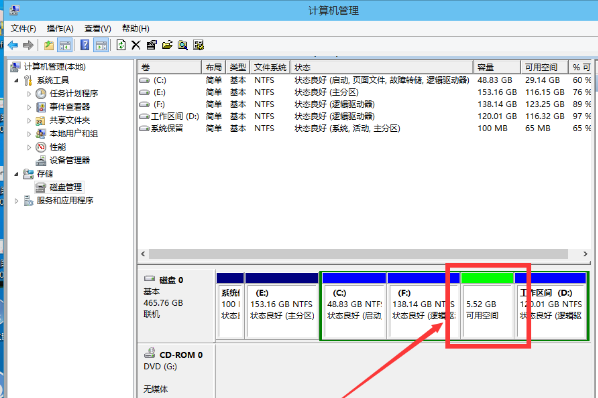Select the 5.52 GB 可用空间 free block
This screenshot has height=398, width=598.
[x=487, y=306]
